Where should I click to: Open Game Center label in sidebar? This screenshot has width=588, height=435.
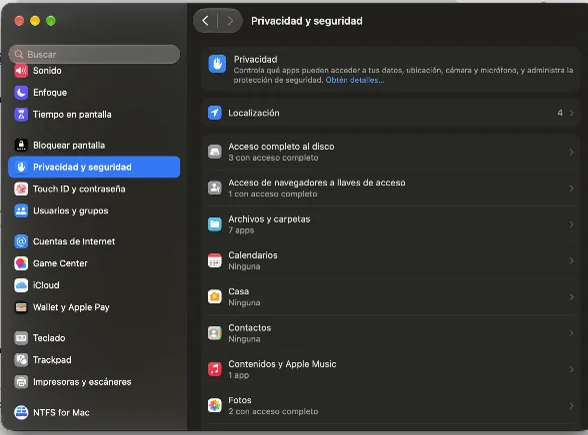tap(60, 263)
